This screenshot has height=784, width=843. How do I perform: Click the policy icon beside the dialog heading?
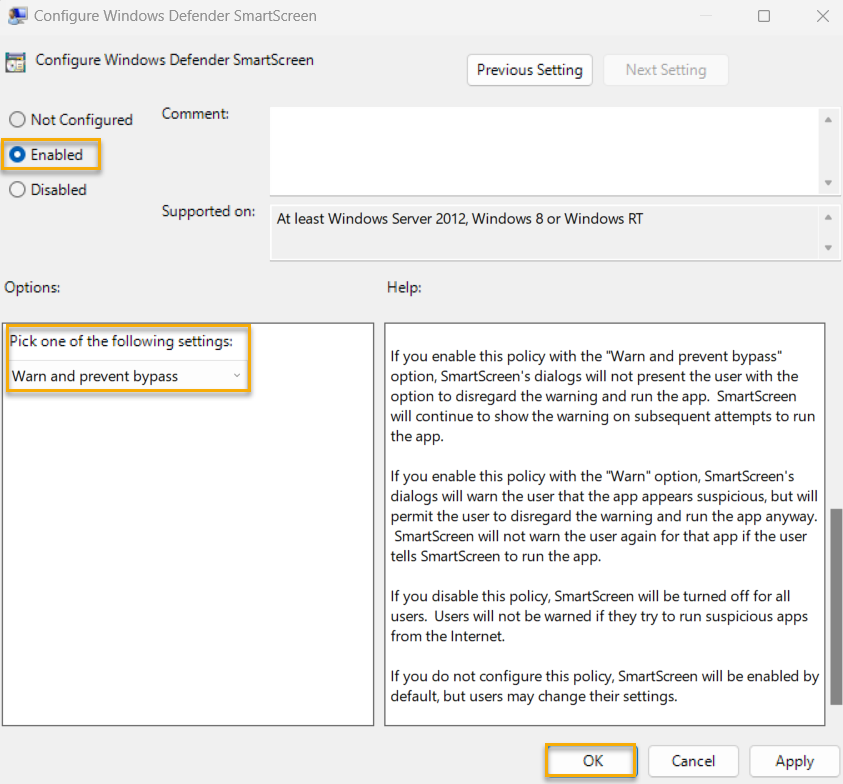pos(16,61)
